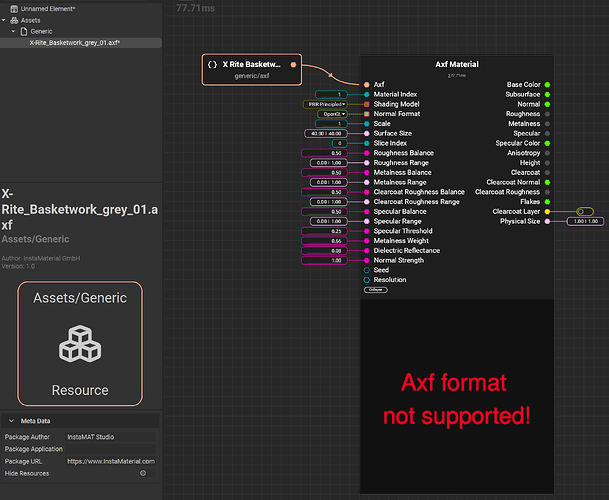Click the 'Axf format not supported!' preview area
This screenshot has height=500, width=609.
pyautogui.click(x=457, y=396)
